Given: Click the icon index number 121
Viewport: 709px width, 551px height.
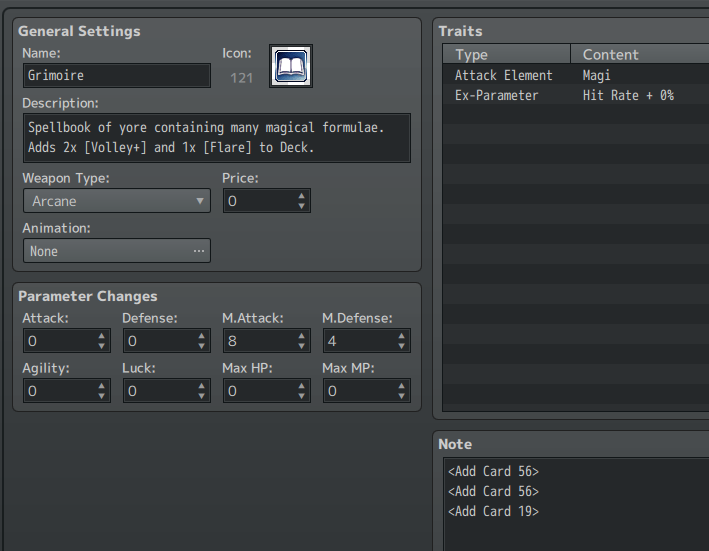Looking at the screenshot, I should tap(241, 78).
